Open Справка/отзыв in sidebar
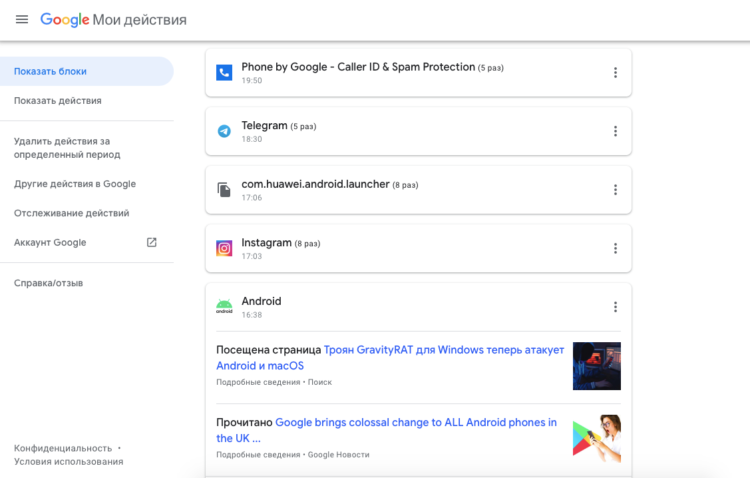Image resolution: width=750 pixels, height=478 pixels. [x=48, y=283]
